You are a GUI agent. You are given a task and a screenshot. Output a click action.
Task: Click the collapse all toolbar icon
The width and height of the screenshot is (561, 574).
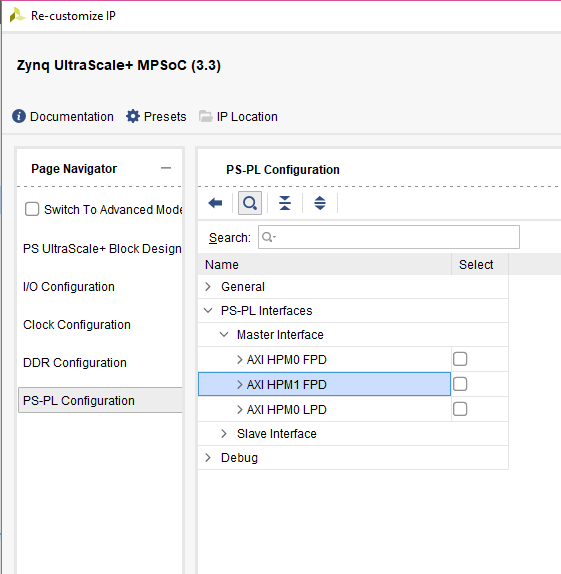coord(285,203)
